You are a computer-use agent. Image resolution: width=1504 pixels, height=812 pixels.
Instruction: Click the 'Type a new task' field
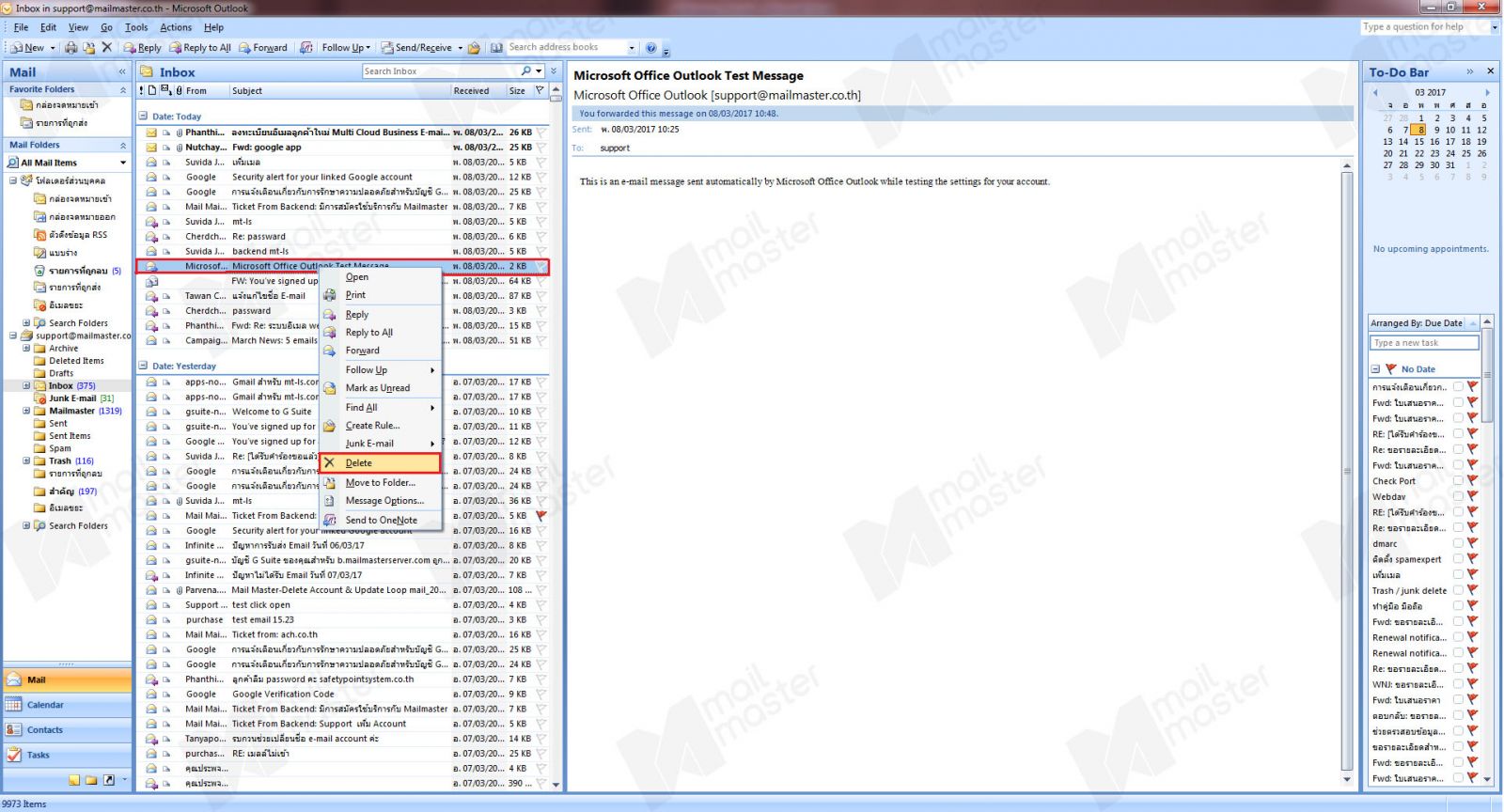pos(1424,343)
